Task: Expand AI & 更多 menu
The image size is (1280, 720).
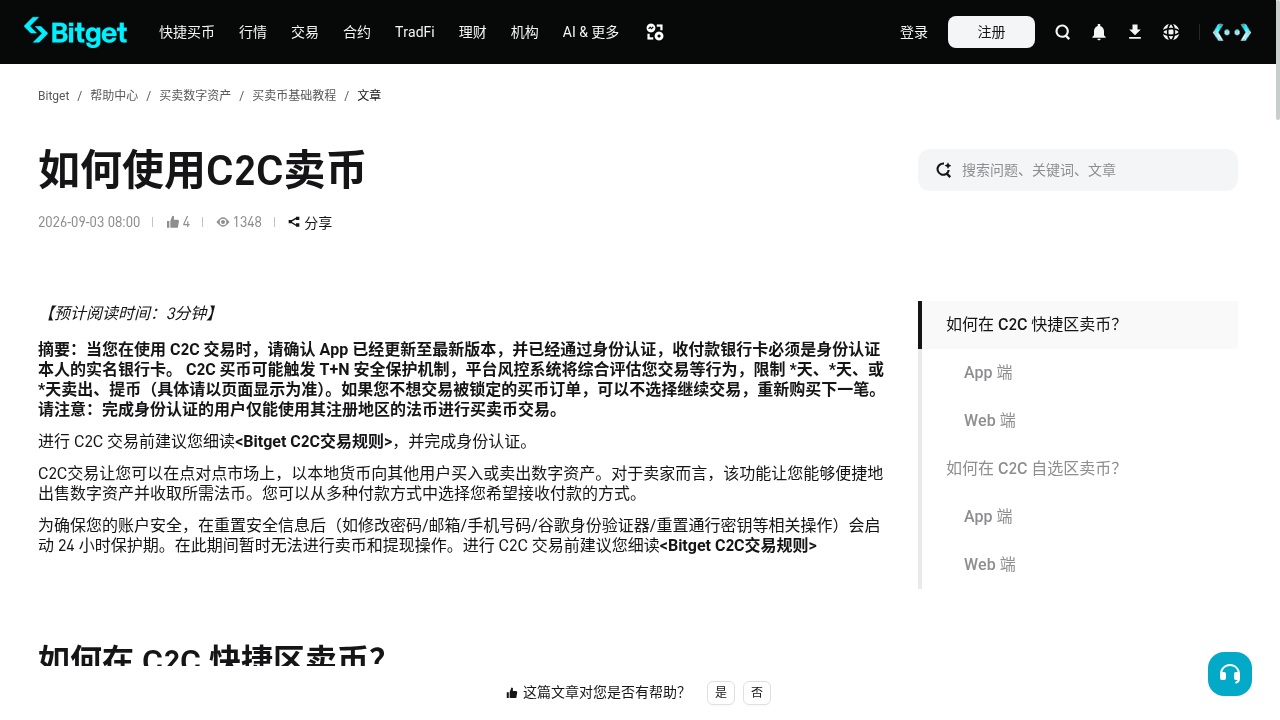Action: pyautogui.click(x=591, y=32)
